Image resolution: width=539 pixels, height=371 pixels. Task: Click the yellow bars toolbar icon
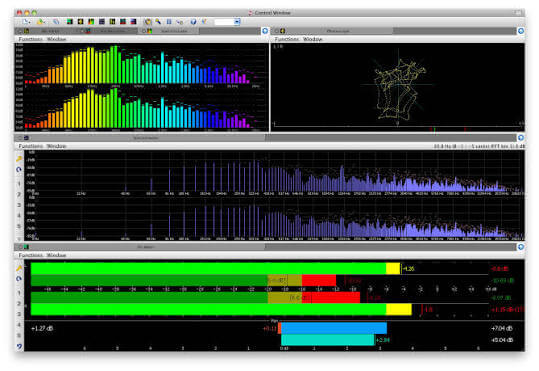click(x=112, y=22)
